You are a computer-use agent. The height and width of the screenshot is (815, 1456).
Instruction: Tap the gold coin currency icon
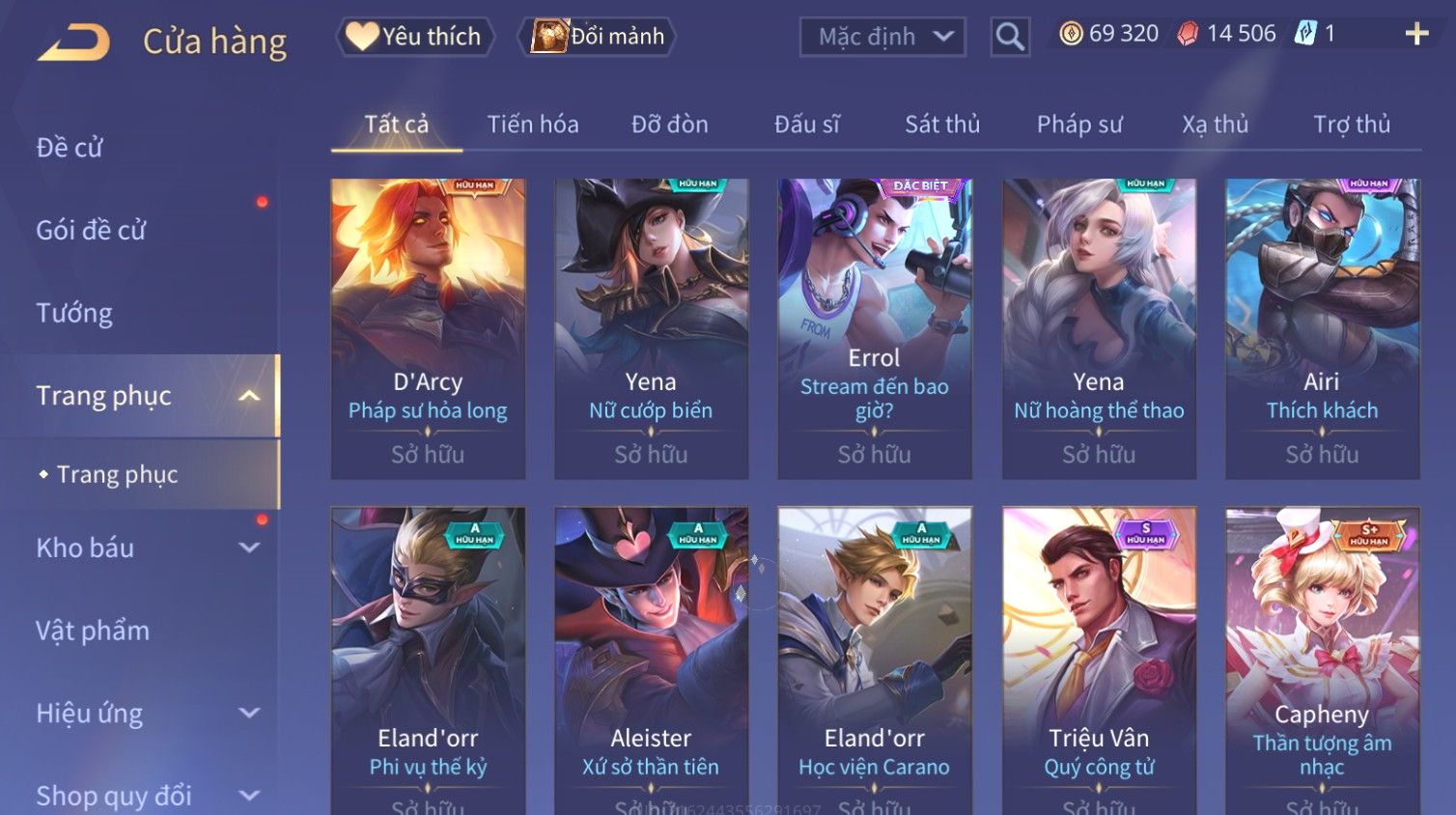point(1071,34)
